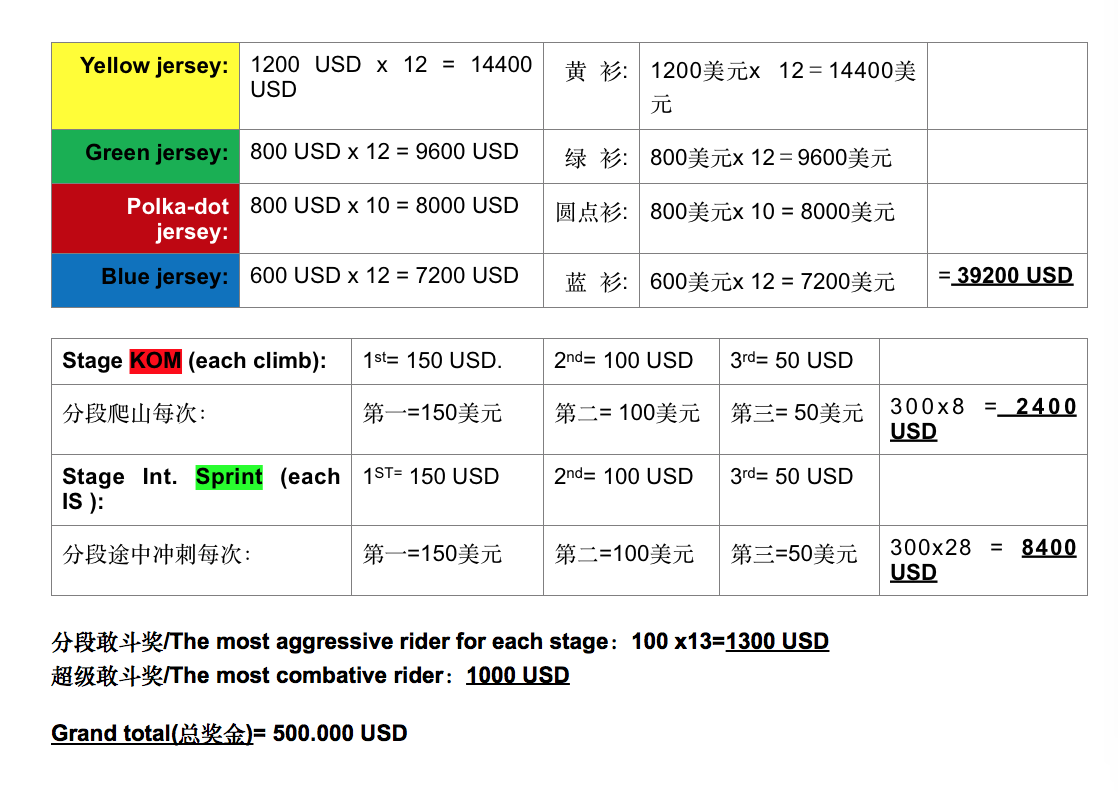Click the green Green jersey cell

(x=145, y=157)
